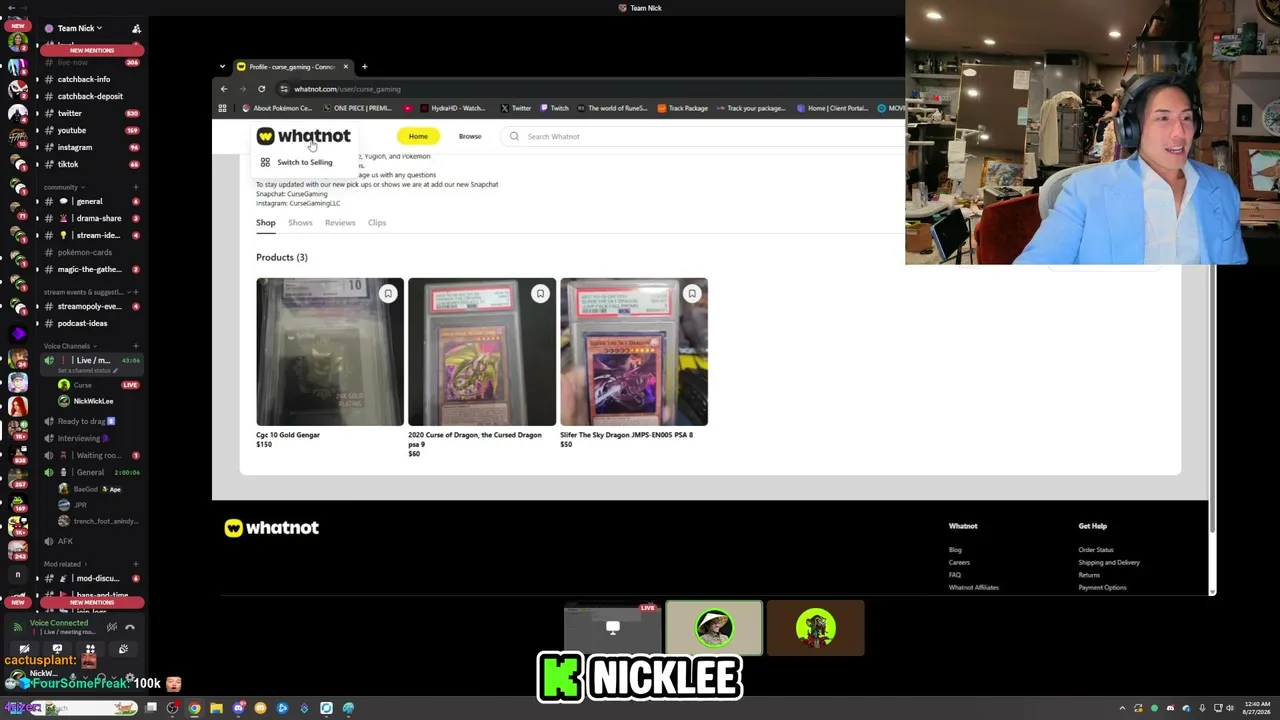Image resolution: width=1280 pixels, height=720 pixels.
Task: Open a new browser tab
Action: pos(364,67)
